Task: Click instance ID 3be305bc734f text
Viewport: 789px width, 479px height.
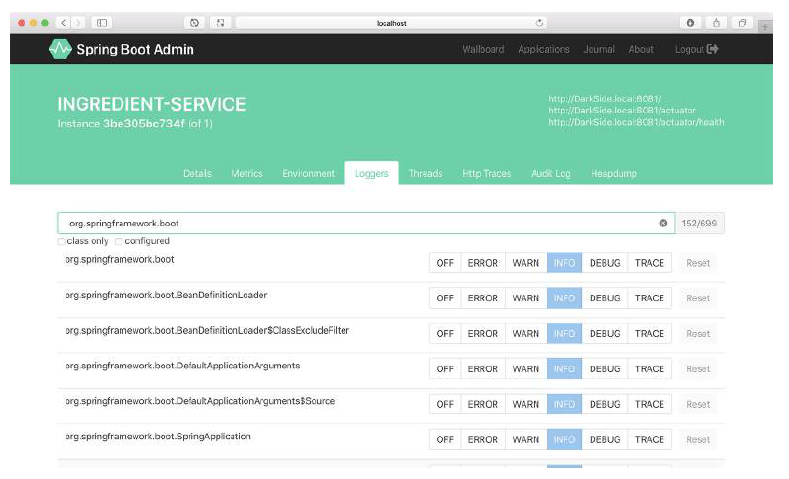Action: (x=144, y=124)
